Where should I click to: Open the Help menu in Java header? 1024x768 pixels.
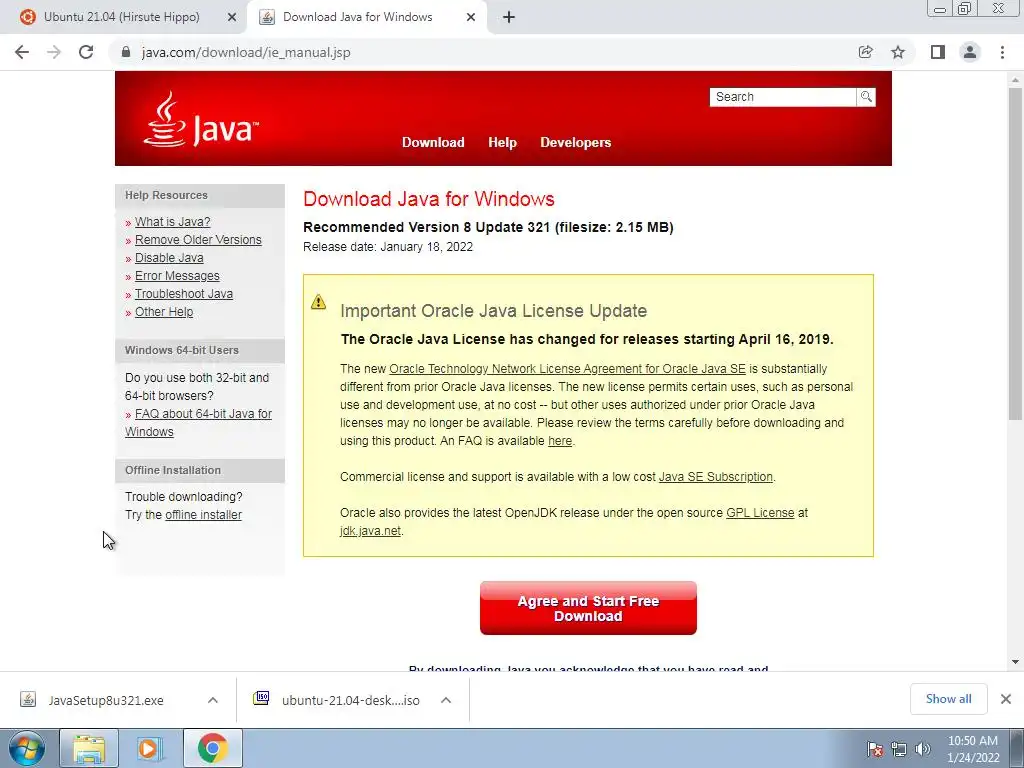502,142
